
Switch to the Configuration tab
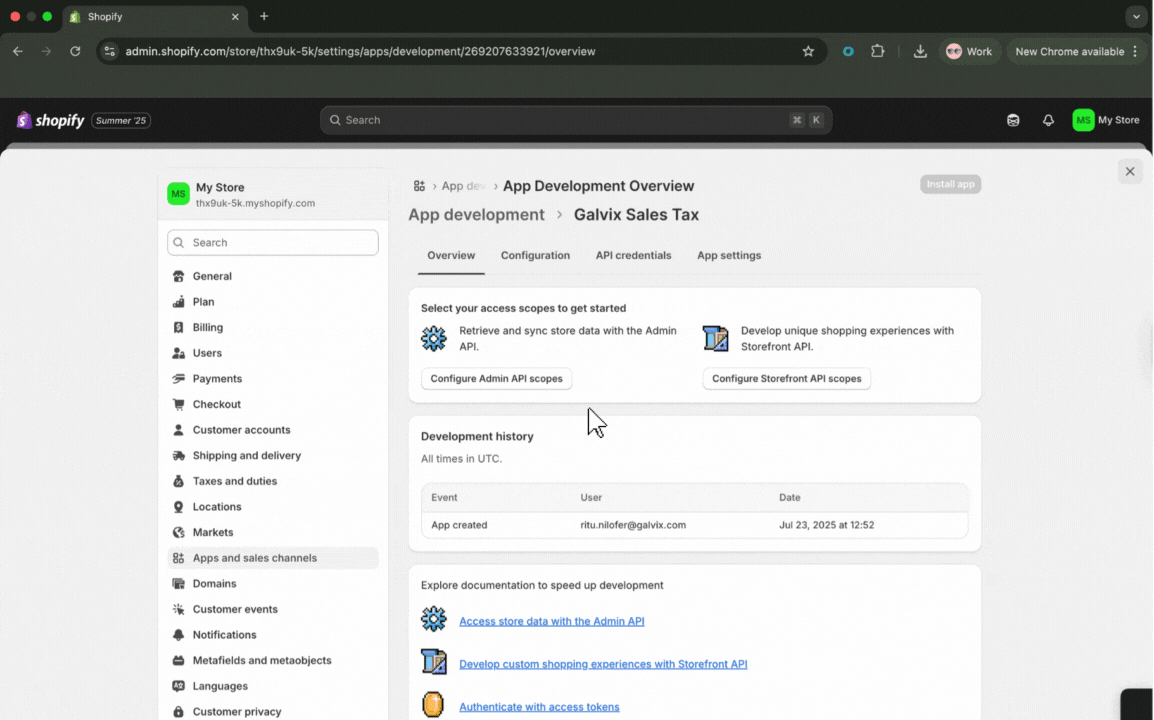click(535, 255)
